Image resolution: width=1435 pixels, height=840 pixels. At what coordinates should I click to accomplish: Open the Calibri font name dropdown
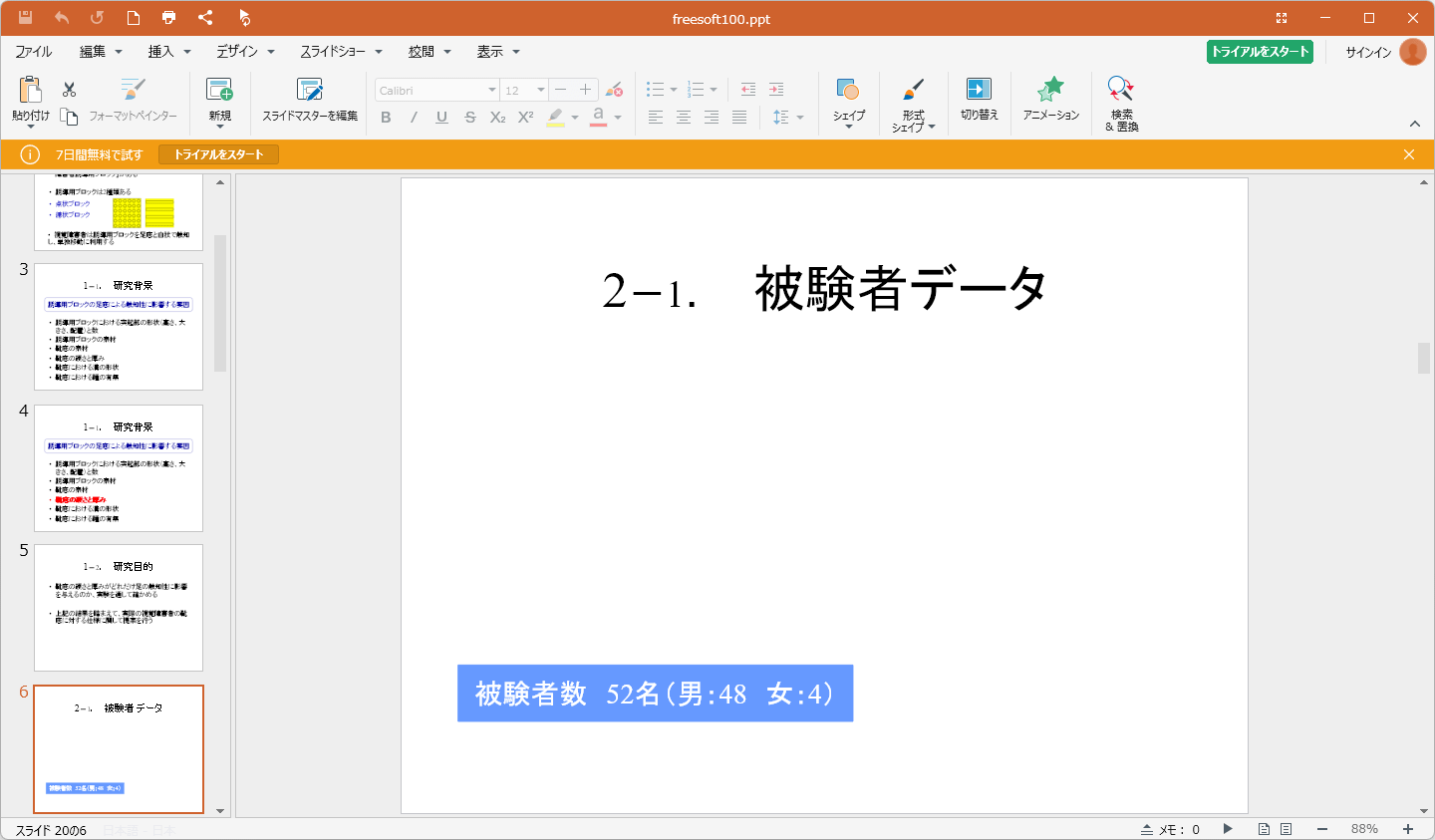[491, 90]
